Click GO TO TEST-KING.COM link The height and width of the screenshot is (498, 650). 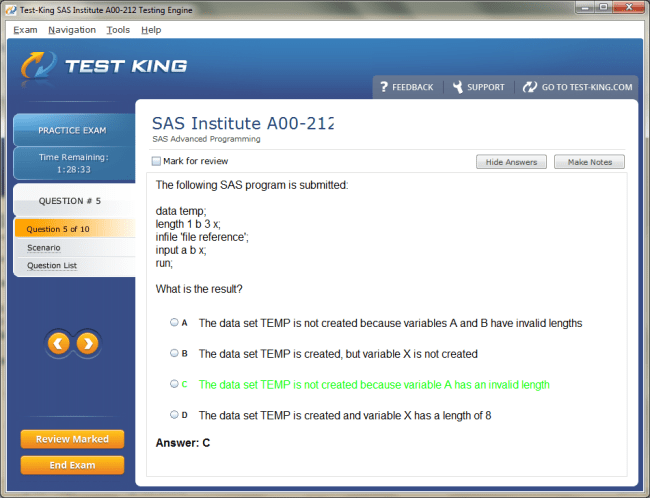pyautogui.click(x=587, y=87)
